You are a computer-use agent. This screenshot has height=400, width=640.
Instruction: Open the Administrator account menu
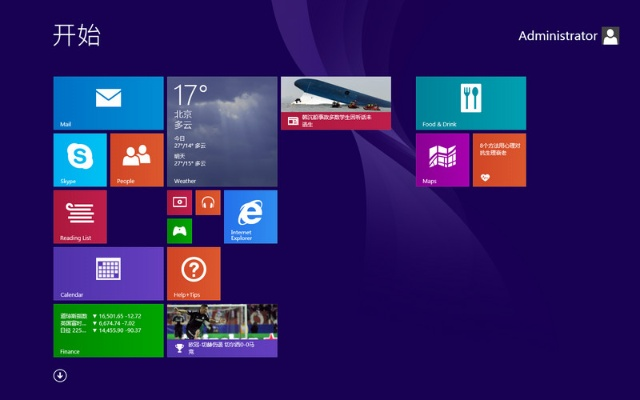557,36
